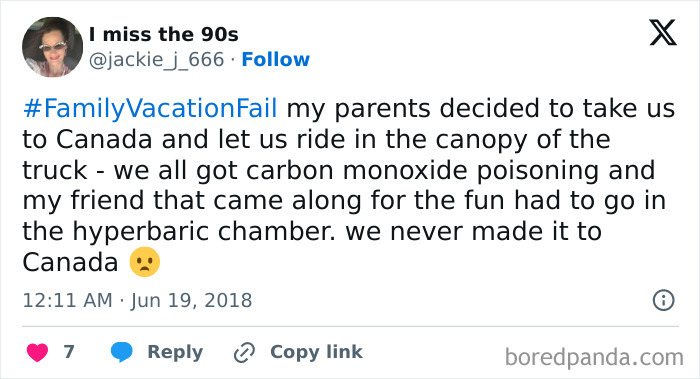Open the tweet info circle icon
This screenshot has height=379, width=700.
coord(663,300)
